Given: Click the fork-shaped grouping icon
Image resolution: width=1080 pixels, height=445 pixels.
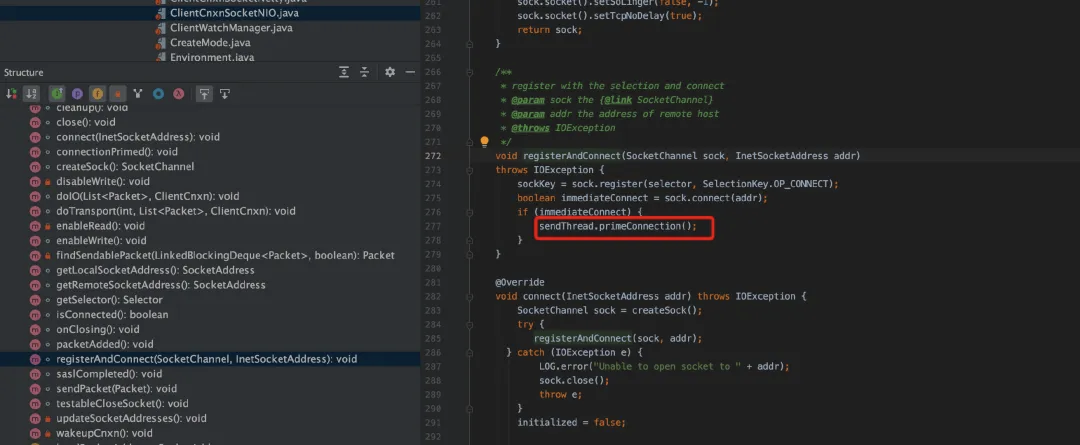Looking at the screenshot, I should click(x=138, y=94).
